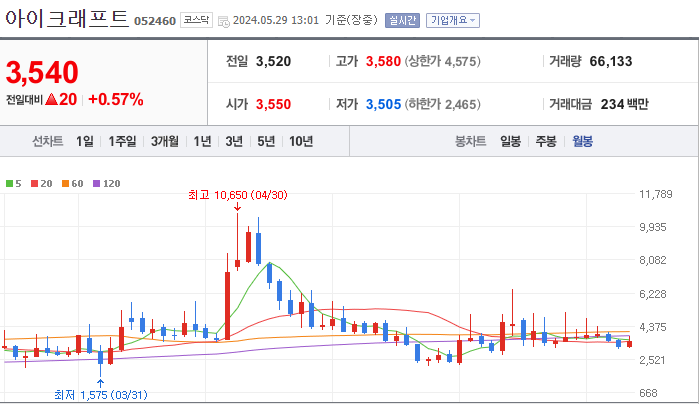Click the 최저 1,575 (03/31) marker label

point(101,395)
